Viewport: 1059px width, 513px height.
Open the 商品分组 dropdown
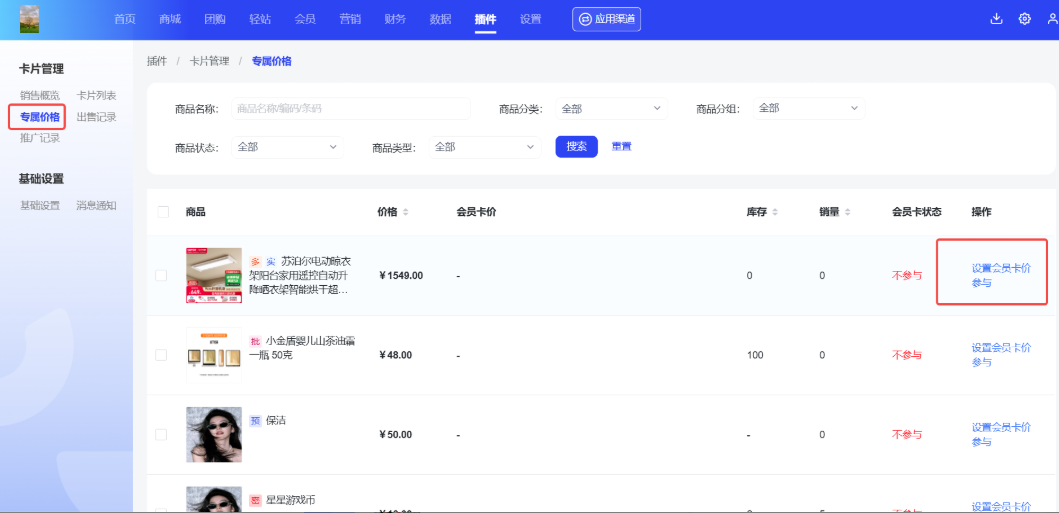point(809,109)
